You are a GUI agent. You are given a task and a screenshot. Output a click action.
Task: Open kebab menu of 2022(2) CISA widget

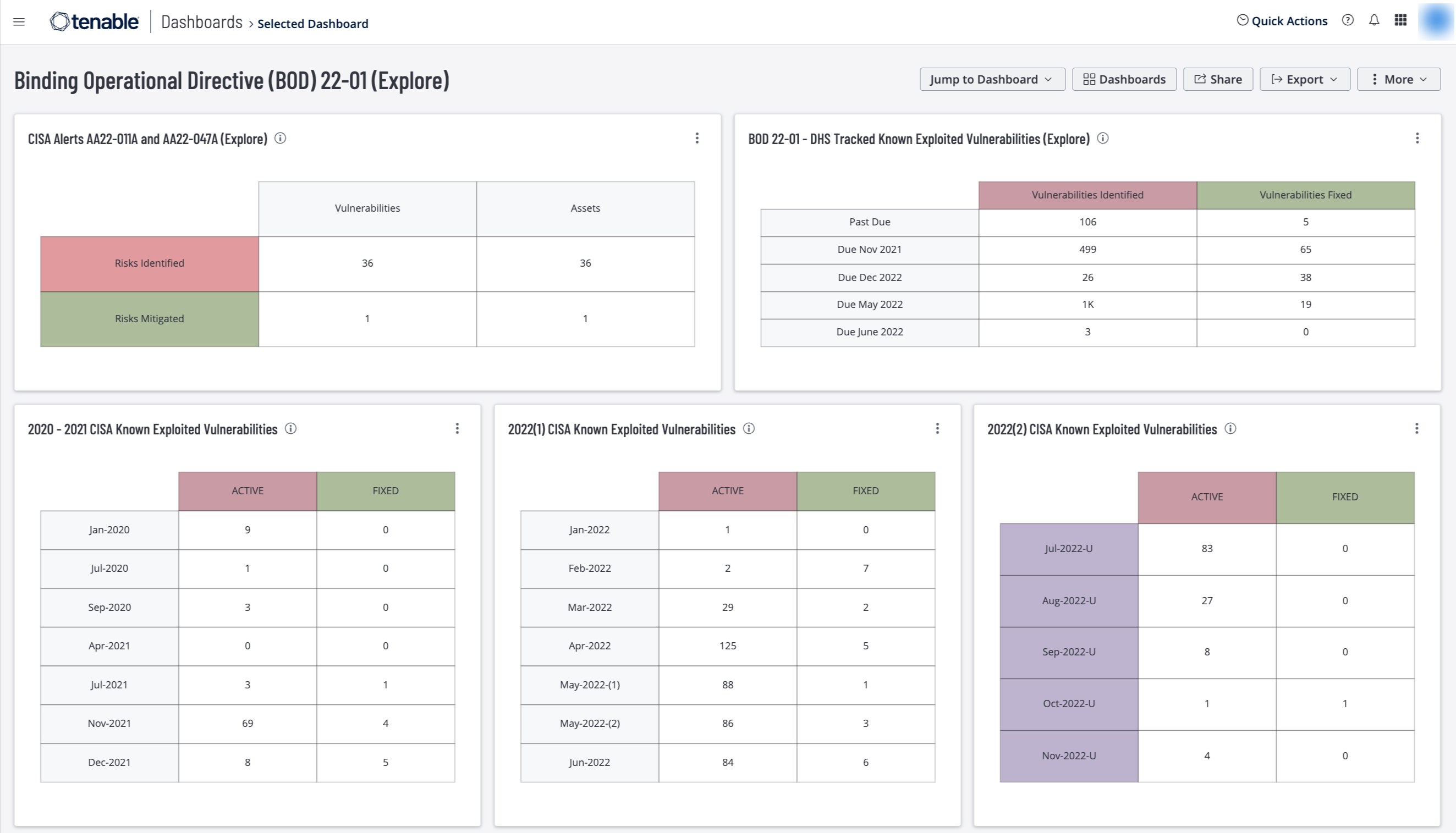[1417, 428]
